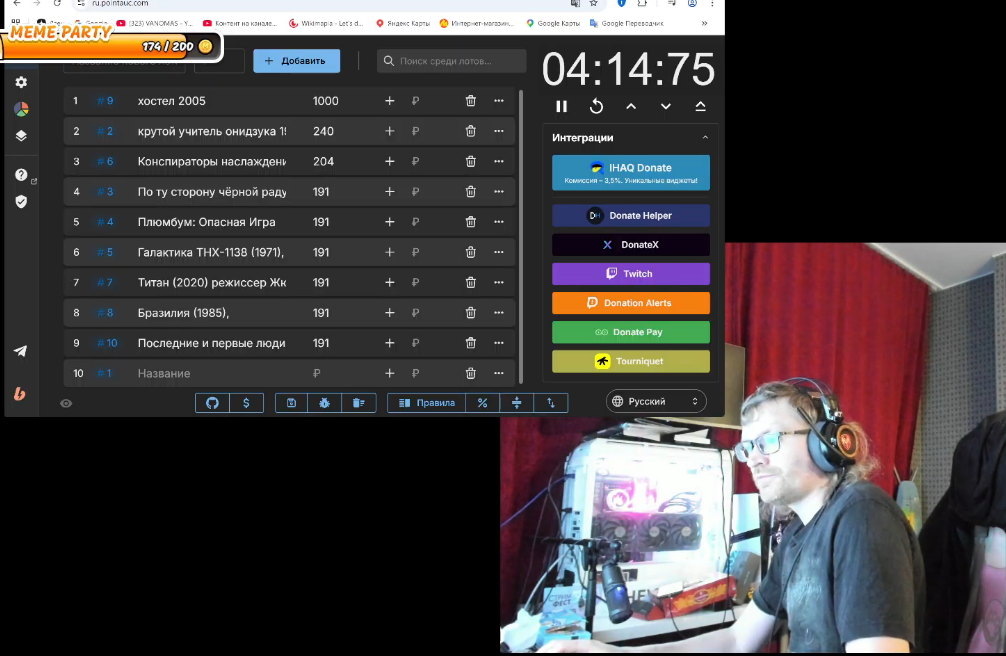Focus the Поиск среди лотов search field
Image resolution: width=1006 pixels, height=656 pixels.
point(452,61)
